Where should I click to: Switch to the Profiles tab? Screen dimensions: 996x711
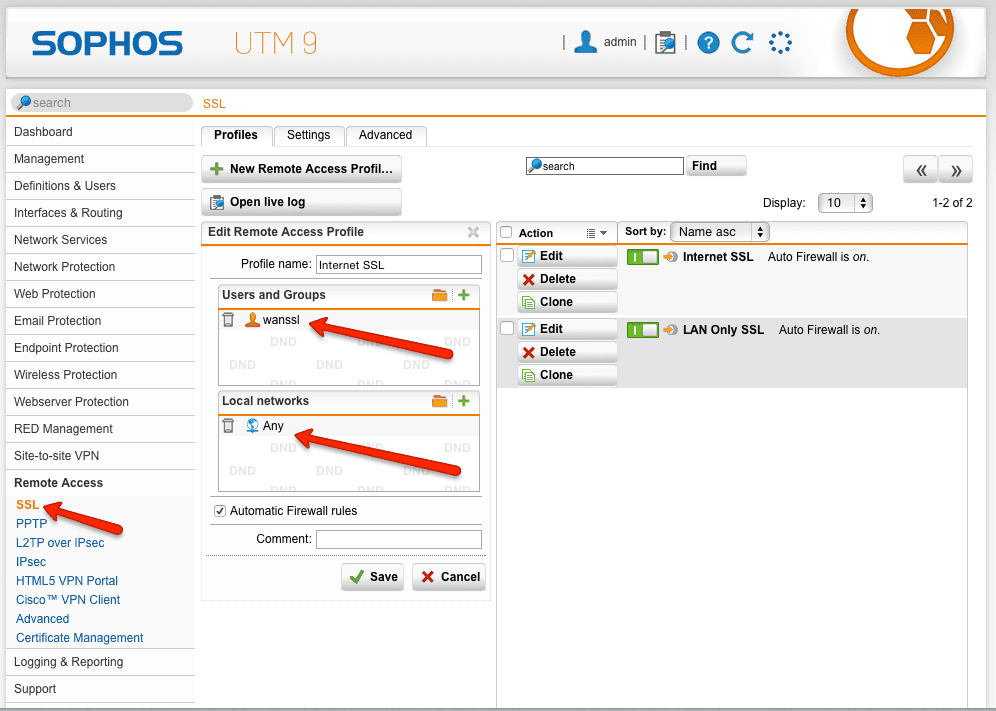[x=236, y=135]
